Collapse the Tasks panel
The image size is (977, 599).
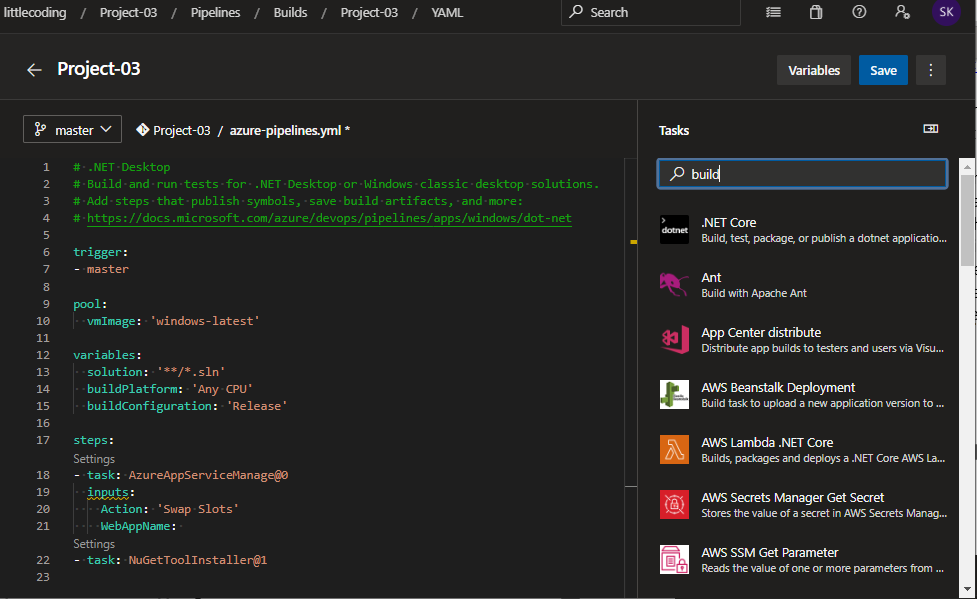coord(931,128)
